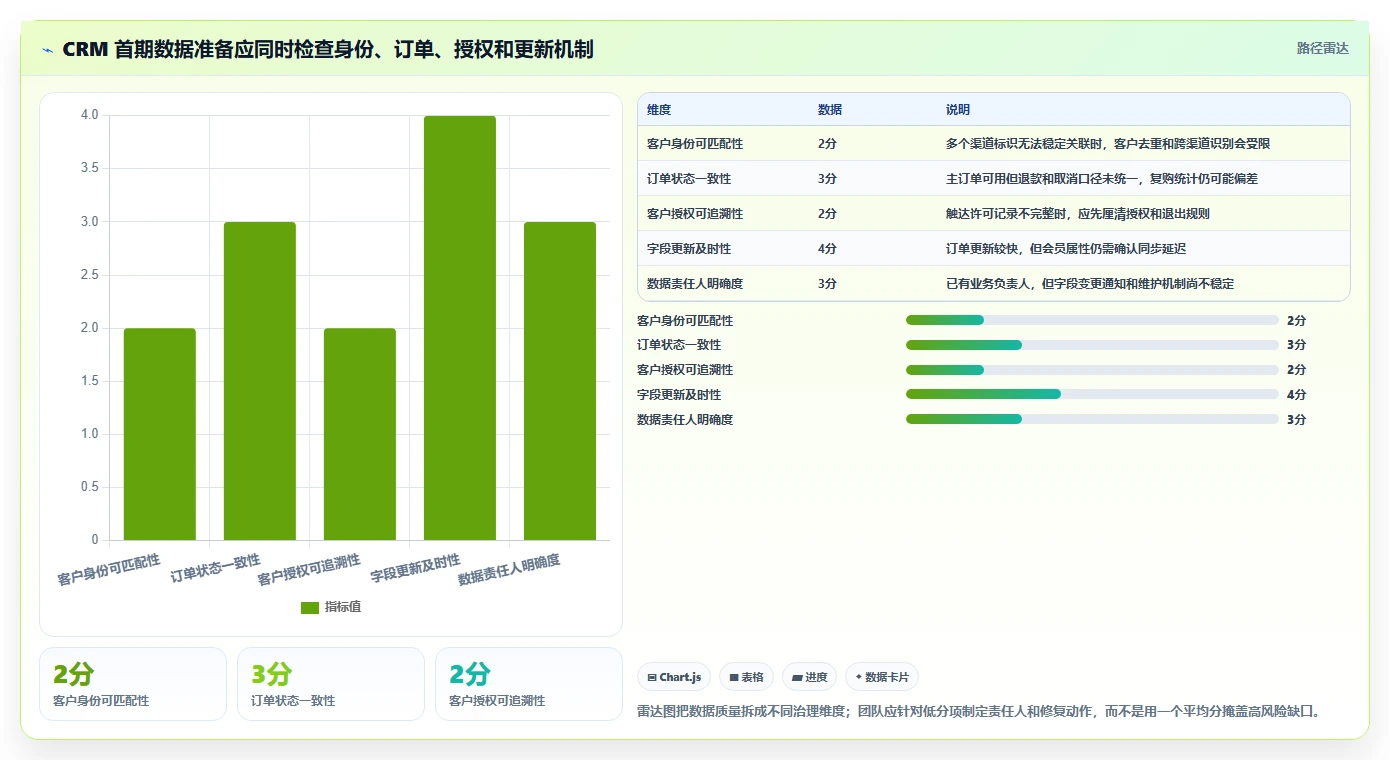Click the 路径雷达 label in header
Viewport: 1390px width, 760px height.
click(x=1323, y=48)
